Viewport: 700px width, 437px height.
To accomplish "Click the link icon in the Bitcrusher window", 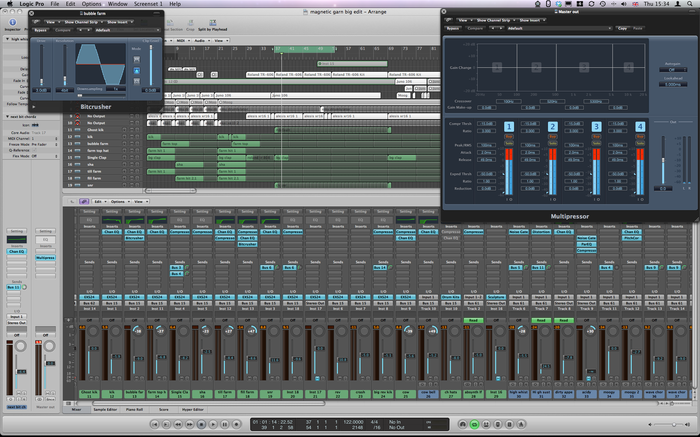I will click(37, 21).
